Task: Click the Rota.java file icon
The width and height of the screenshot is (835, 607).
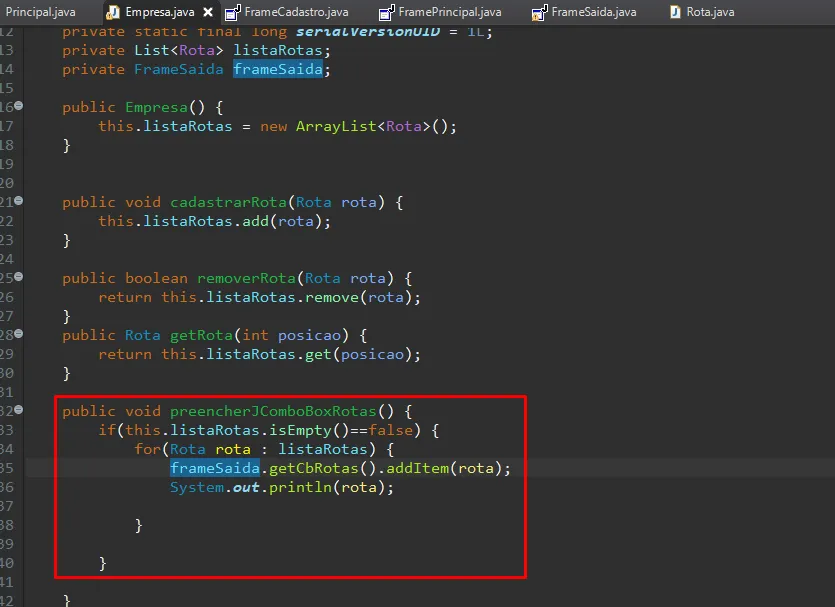Action: pos(675,12)
